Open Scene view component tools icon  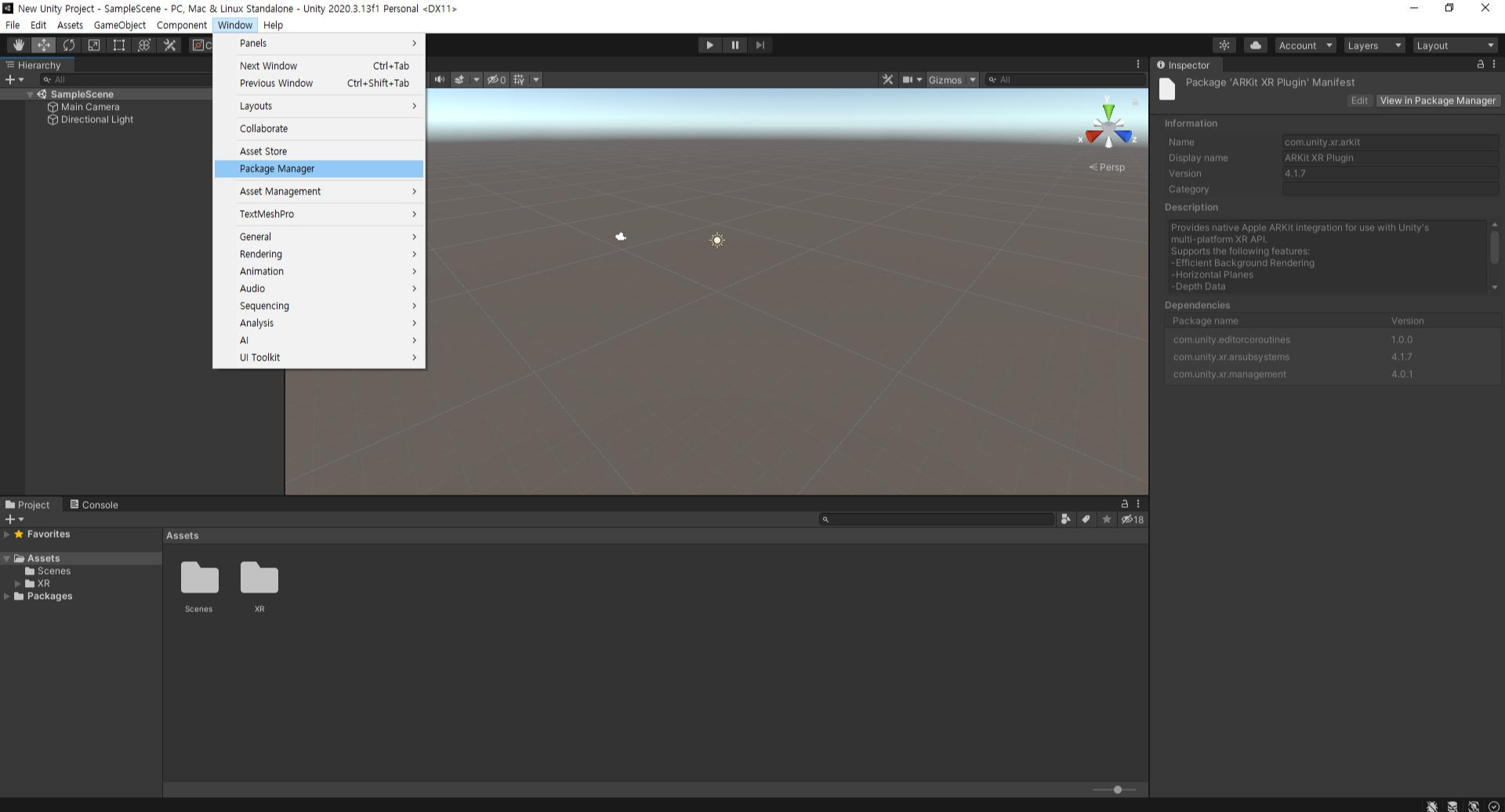coord(887,79)
